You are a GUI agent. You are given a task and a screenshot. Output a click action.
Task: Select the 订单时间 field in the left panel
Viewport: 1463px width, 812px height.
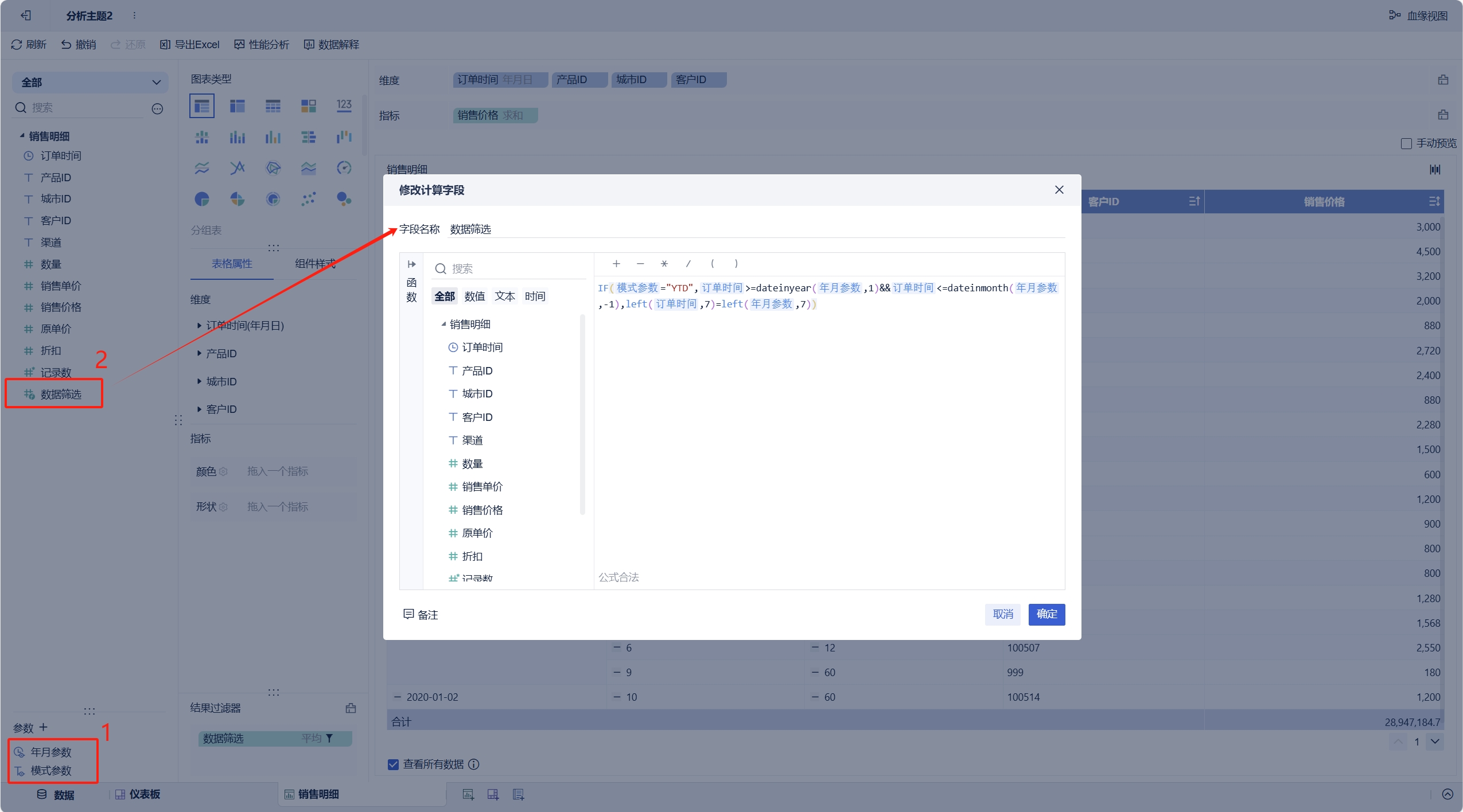[x=60, y=155]
